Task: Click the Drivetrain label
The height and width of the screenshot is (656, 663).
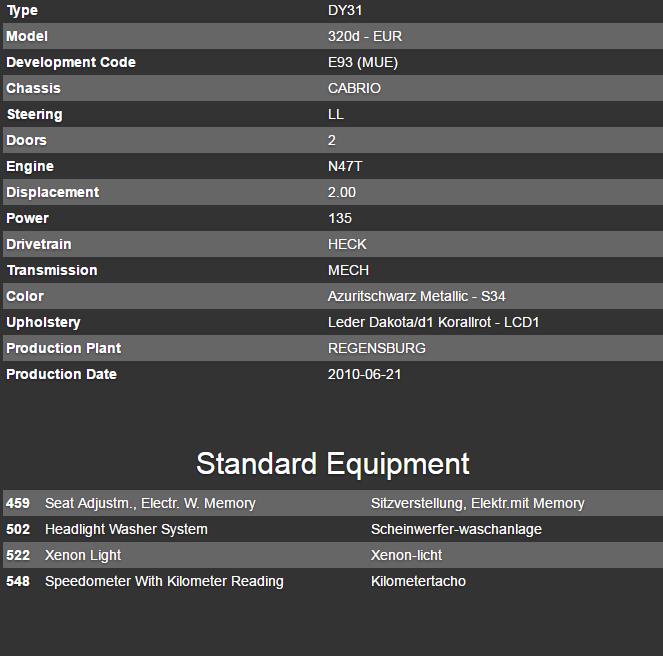Action: (38, 244)
